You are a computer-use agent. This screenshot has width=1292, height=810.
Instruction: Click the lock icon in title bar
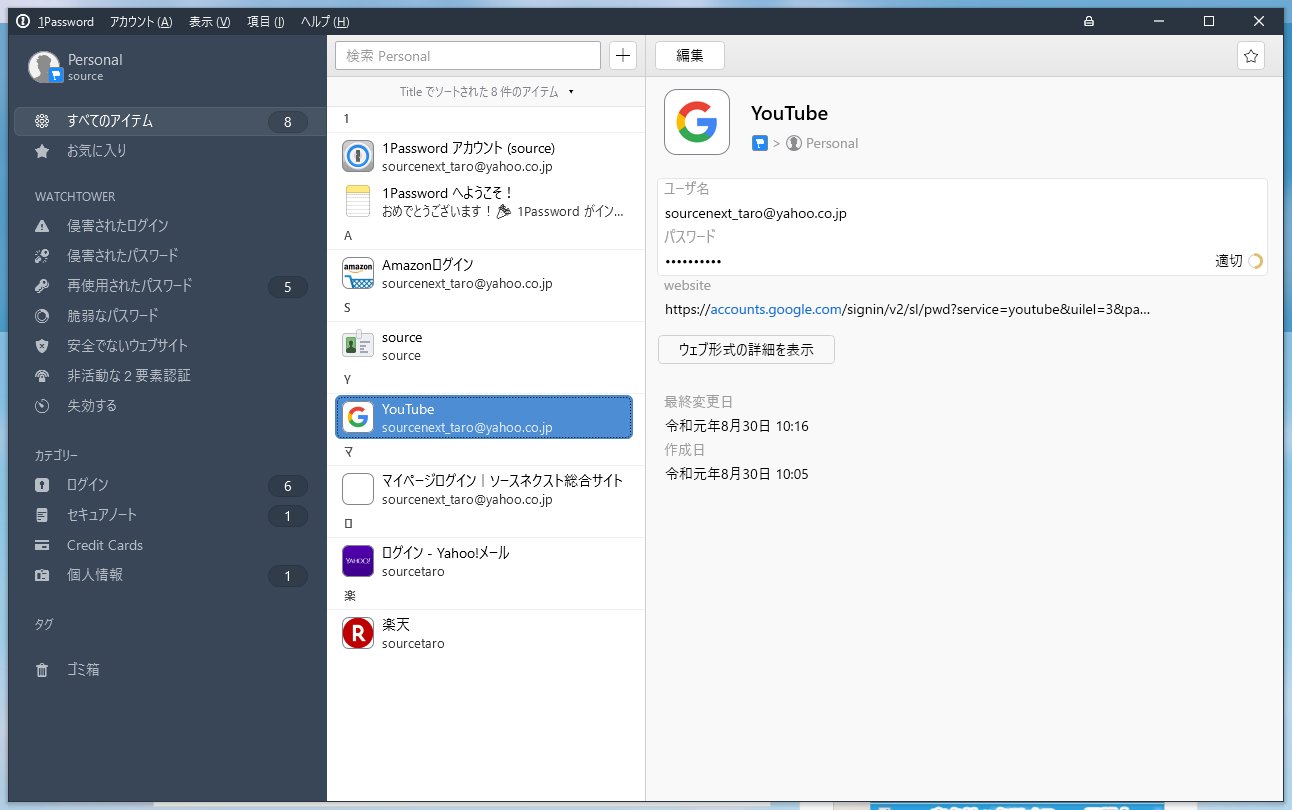(1089, 21)
